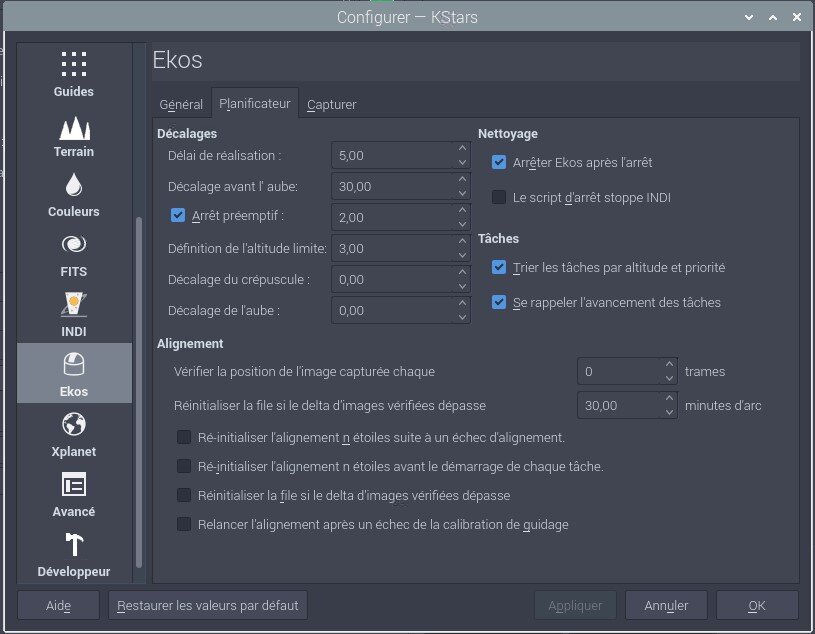Select the Planificateur tab
The image size is (815, 634).
pos(255,103)
